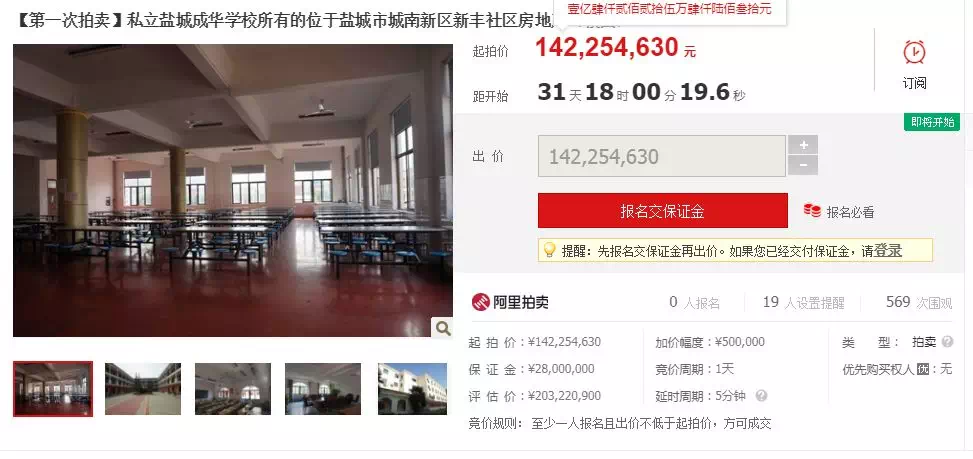Open the 报名必看 link

pyautogui.click(x=850, y=212)
